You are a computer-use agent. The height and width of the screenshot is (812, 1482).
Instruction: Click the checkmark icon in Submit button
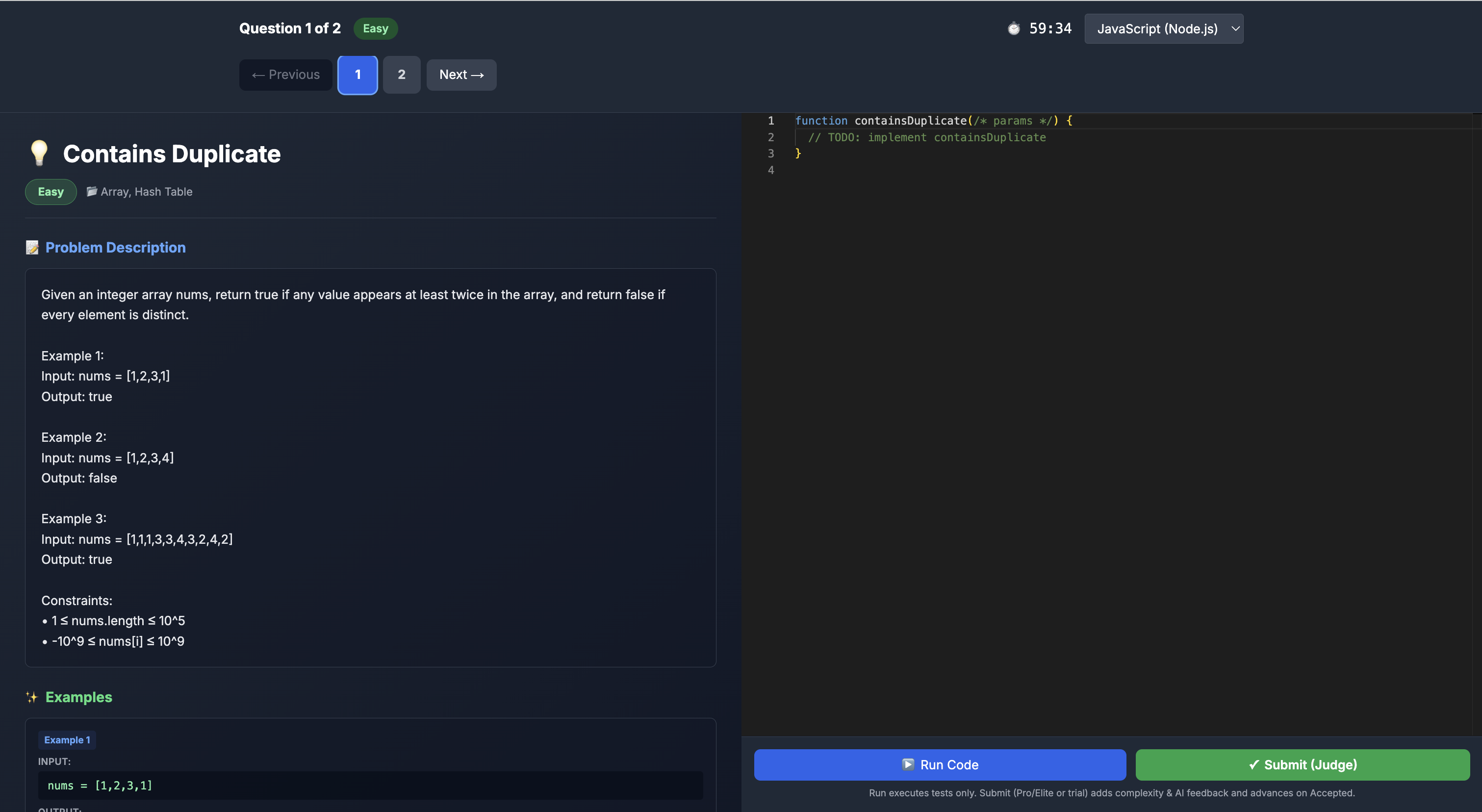click(x=1253, y=764)
